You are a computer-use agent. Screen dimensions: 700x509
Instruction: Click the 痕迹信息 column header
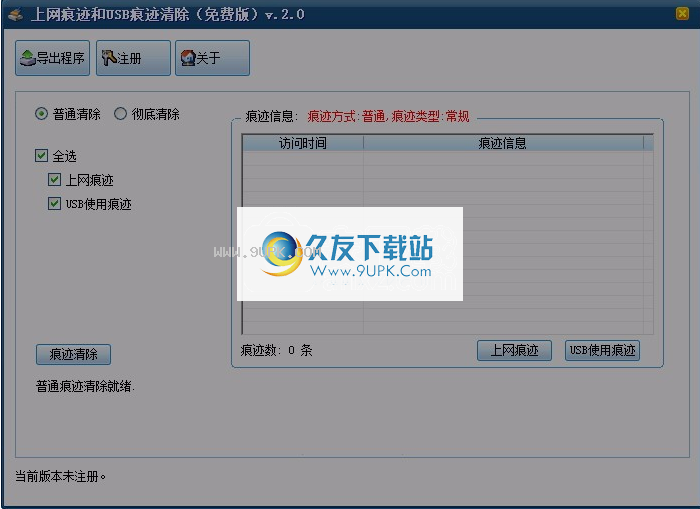[503, 143]
